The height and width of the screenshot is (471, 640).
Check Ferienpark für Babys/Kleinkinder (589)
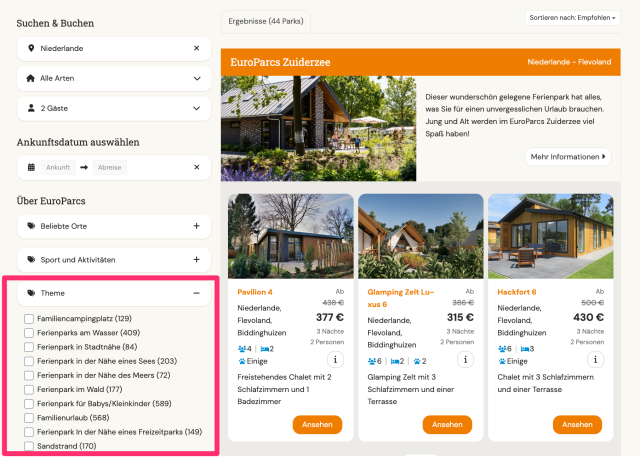pos(29,404)
